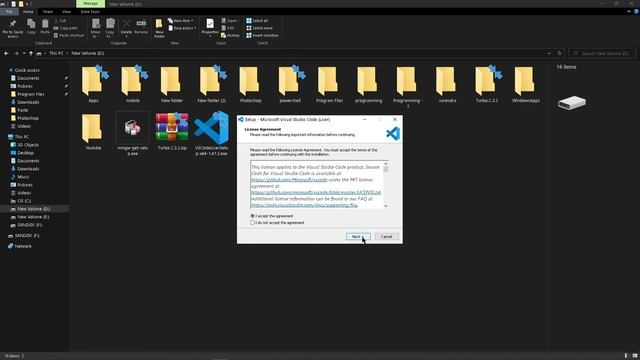Click the Search New Volume field

click(x=602, y=53)
